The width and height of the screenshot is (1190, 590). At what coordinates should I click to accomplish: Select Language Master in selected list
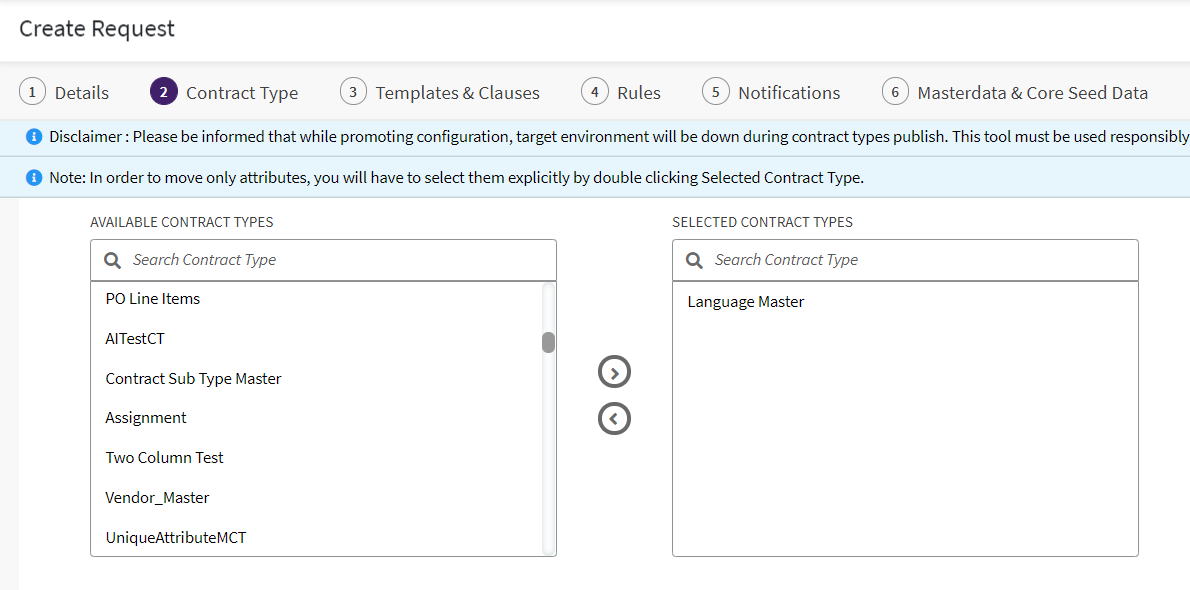[x=746, y=302]
